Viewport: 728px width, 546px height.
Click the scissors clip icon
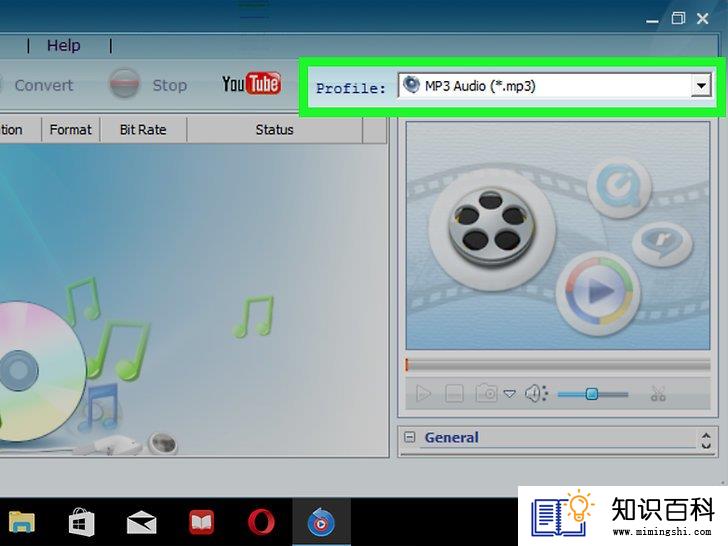(x=658, y=394)
